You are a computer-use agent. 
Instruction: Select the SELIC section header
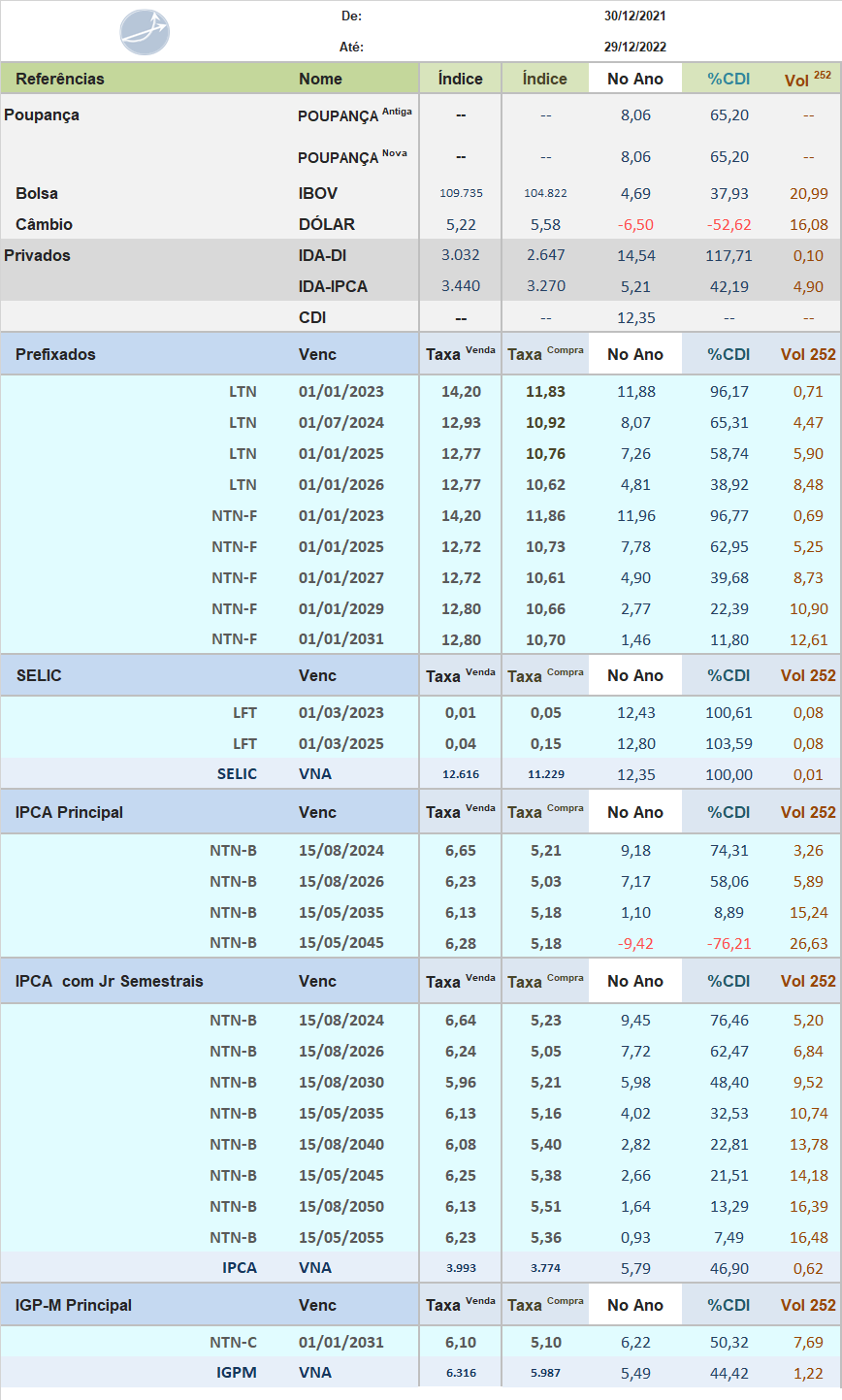(39, 675)
